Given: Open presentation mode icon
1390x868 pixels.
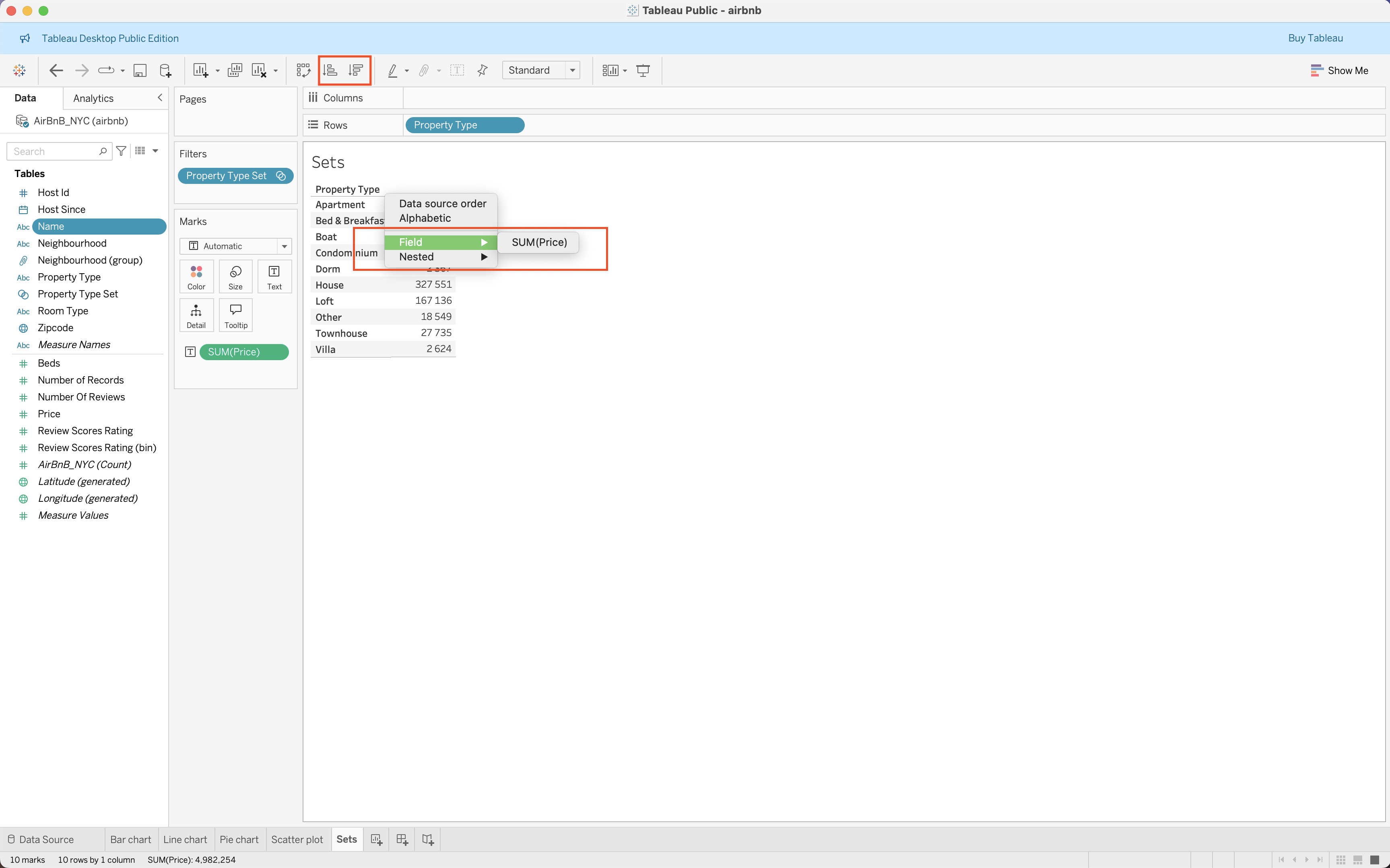Looking at the screenshot, I should coord(643,70).
